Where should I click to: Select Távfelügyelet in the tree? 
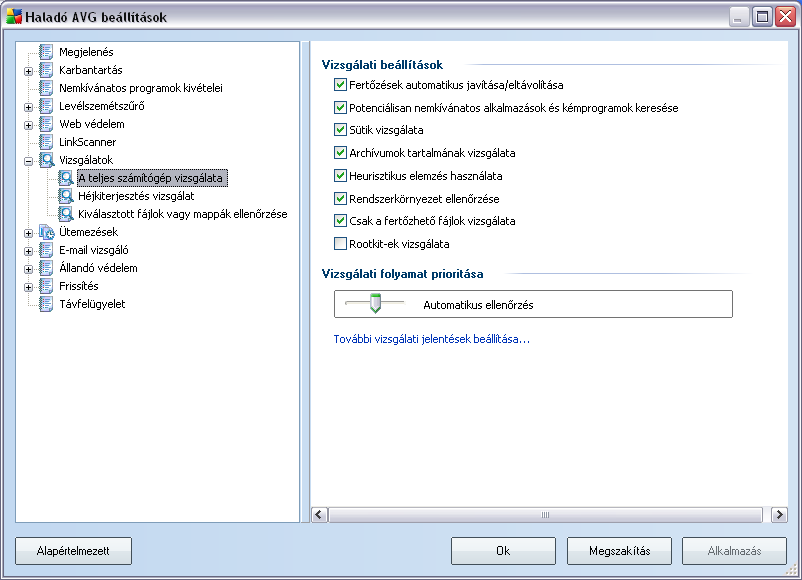pyautogui.click(x=92, y=304)
